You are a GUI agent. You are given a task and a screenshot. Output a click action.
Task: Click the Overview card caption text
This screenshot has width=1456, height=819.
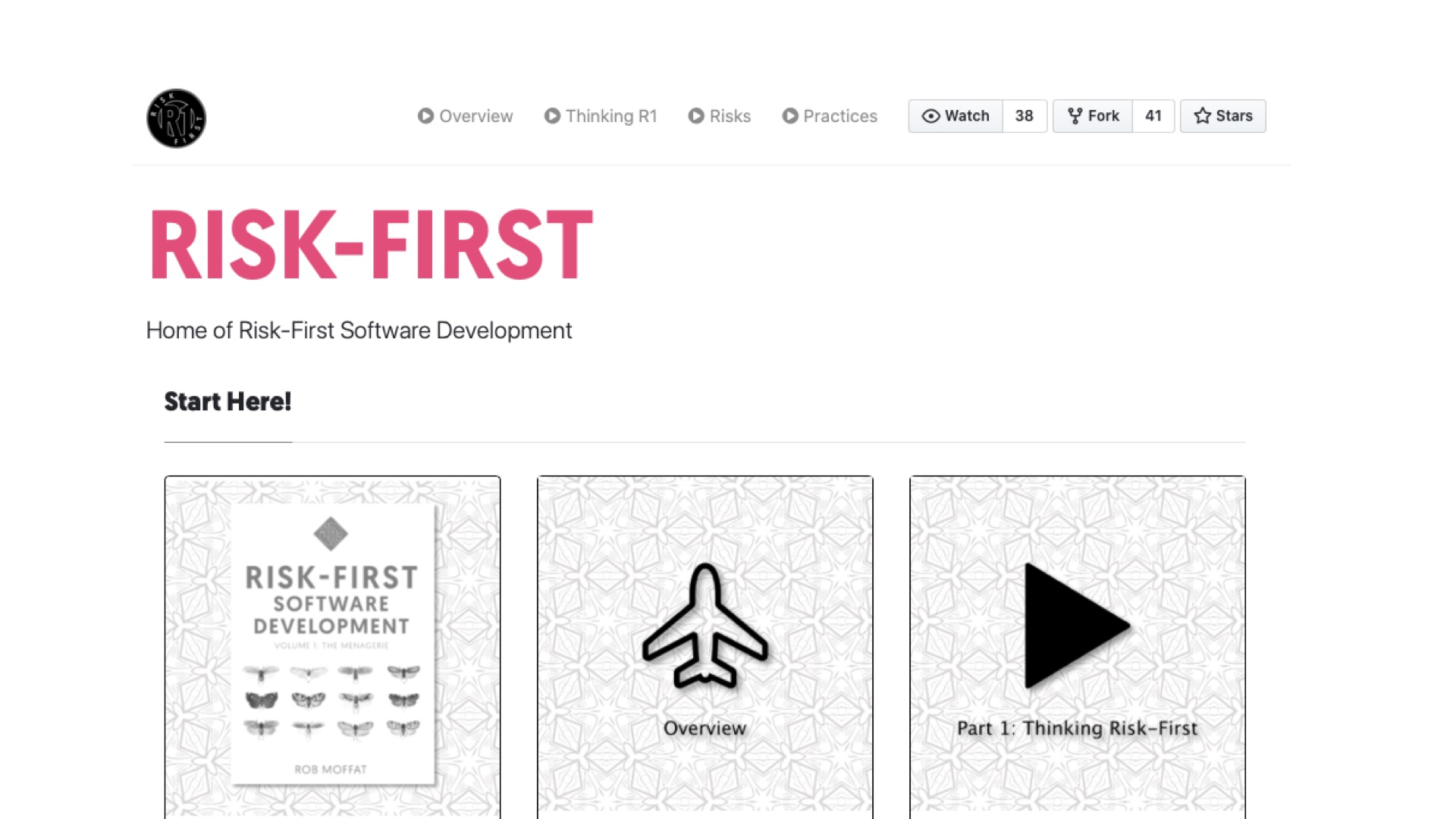pyautogui.click(x=705, y=728)
